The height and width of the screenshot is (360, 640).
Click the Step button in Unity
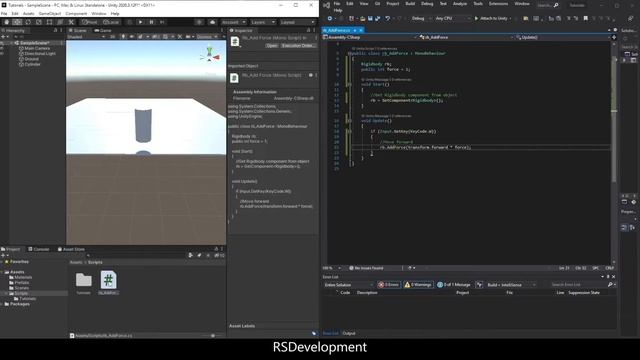pos(162,22)
